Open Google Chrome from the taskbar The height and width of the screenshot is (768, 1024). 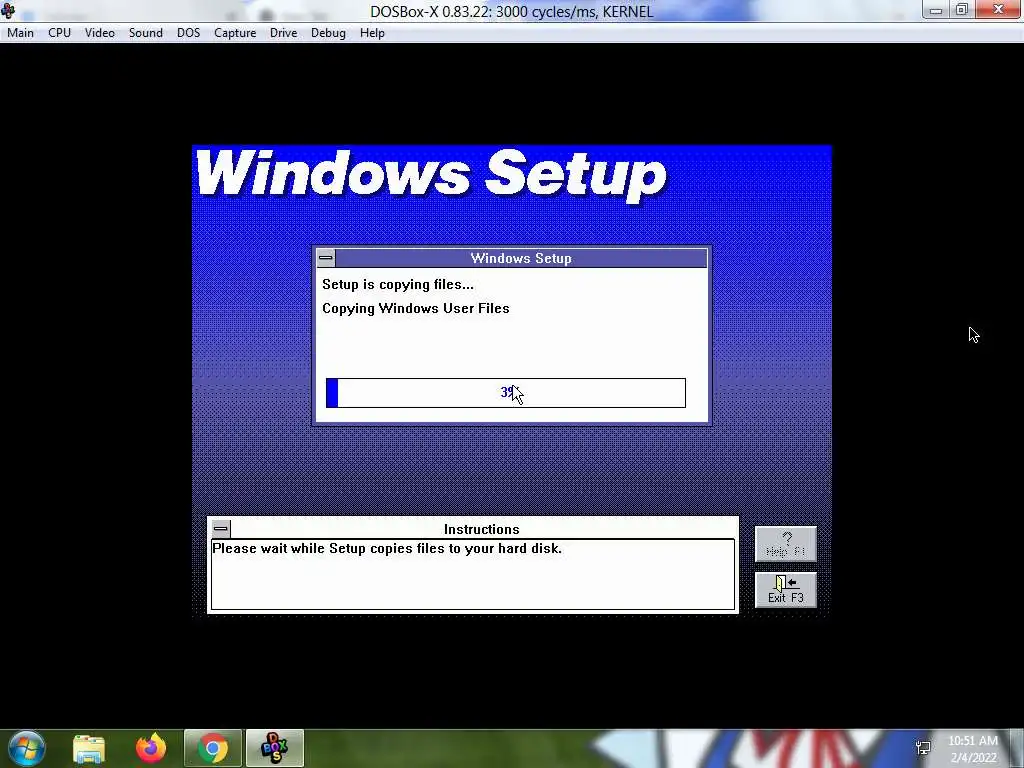(213, 748)
